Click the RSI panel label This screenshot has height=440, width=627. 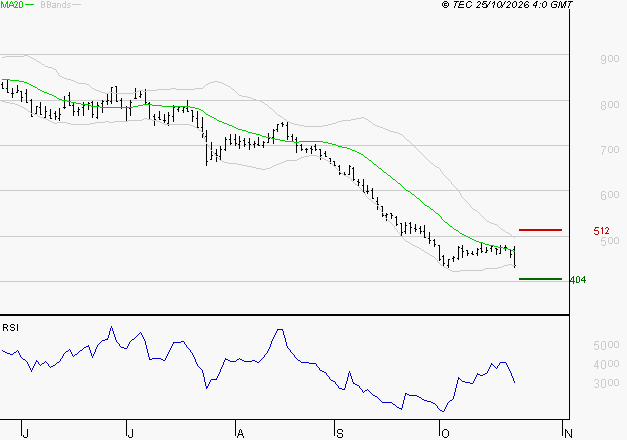pyautogui.click(x=10, y=328)
